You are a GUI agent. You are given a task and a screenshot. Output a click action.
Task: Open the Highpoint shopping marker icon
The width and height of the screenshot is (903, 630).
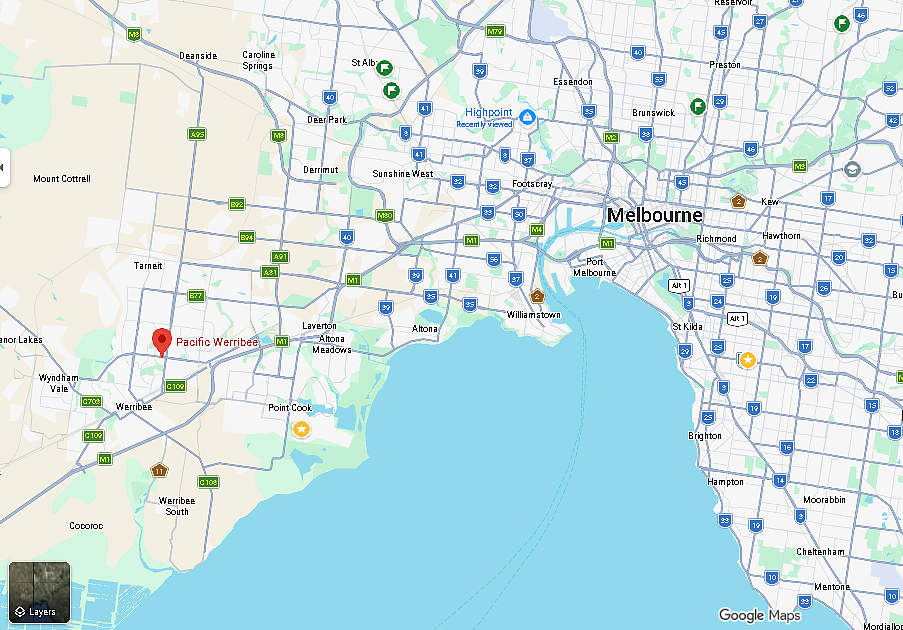527,117
